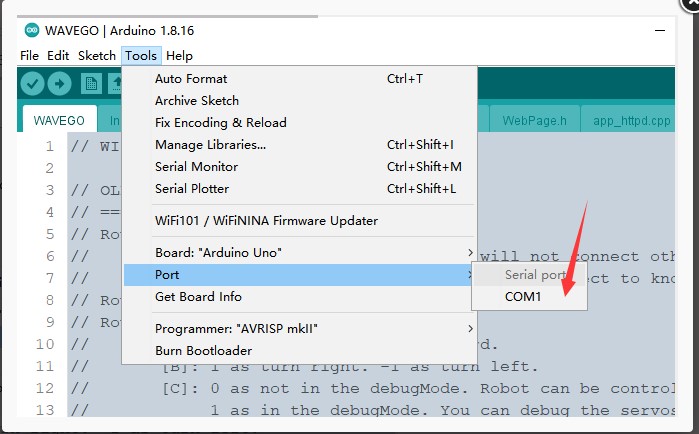Choose Auto Format from Tools menu

pos(300,79)
